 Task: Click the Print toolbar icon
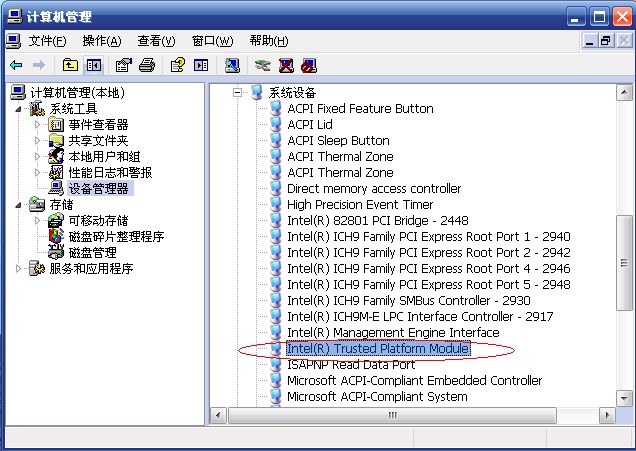[x=147, y=65]
